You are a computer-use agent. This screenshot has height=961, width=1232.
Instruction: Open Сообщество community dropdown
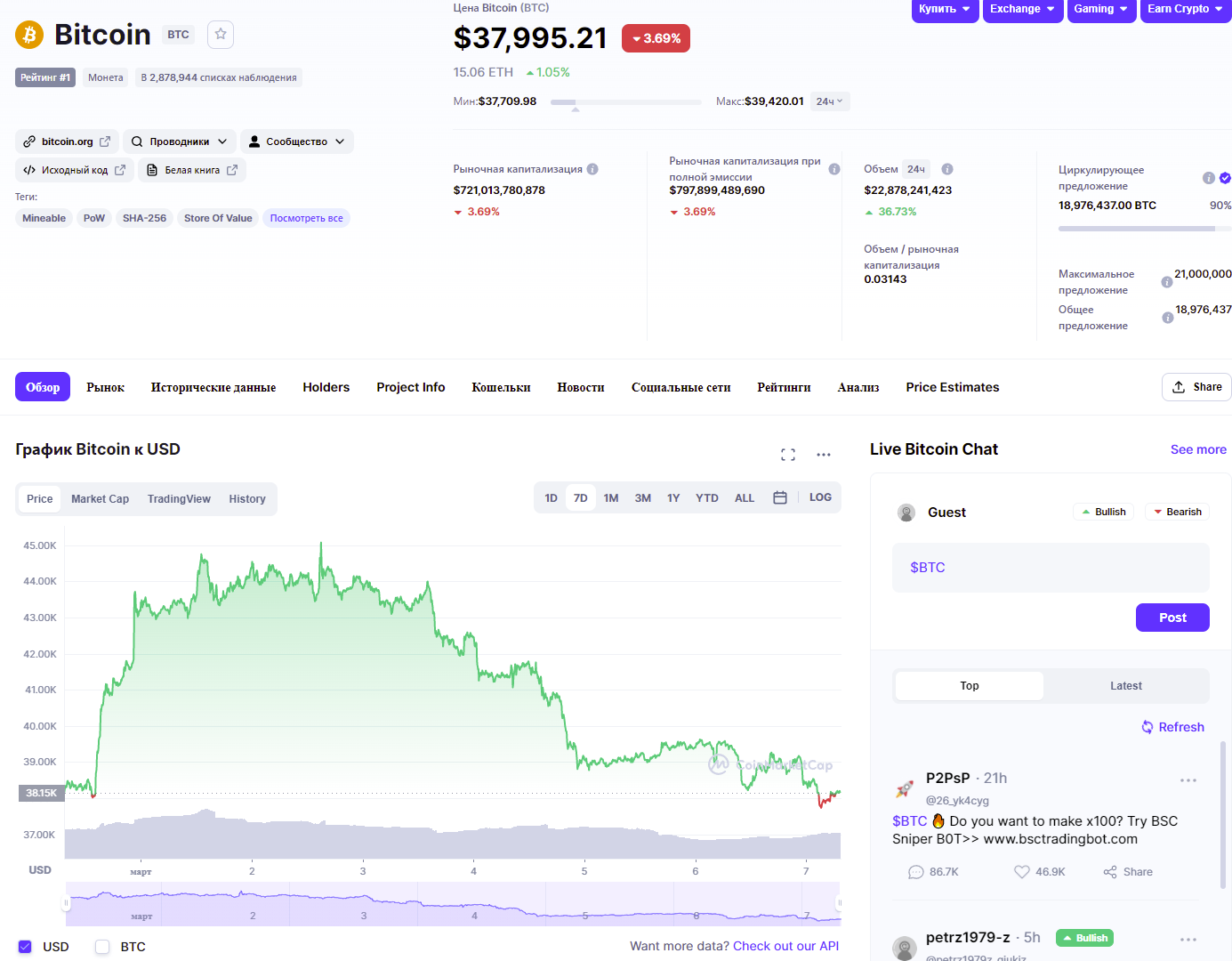[x=297, y=141]
